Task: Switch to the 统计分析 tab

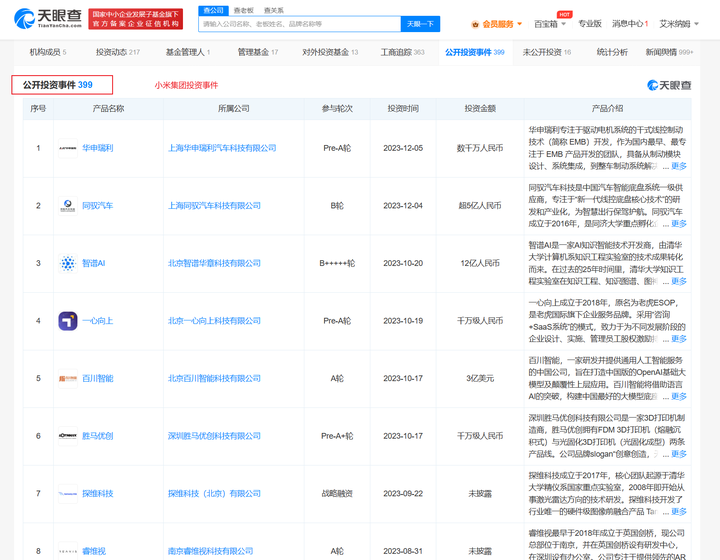Action: (x=612, y=52)
